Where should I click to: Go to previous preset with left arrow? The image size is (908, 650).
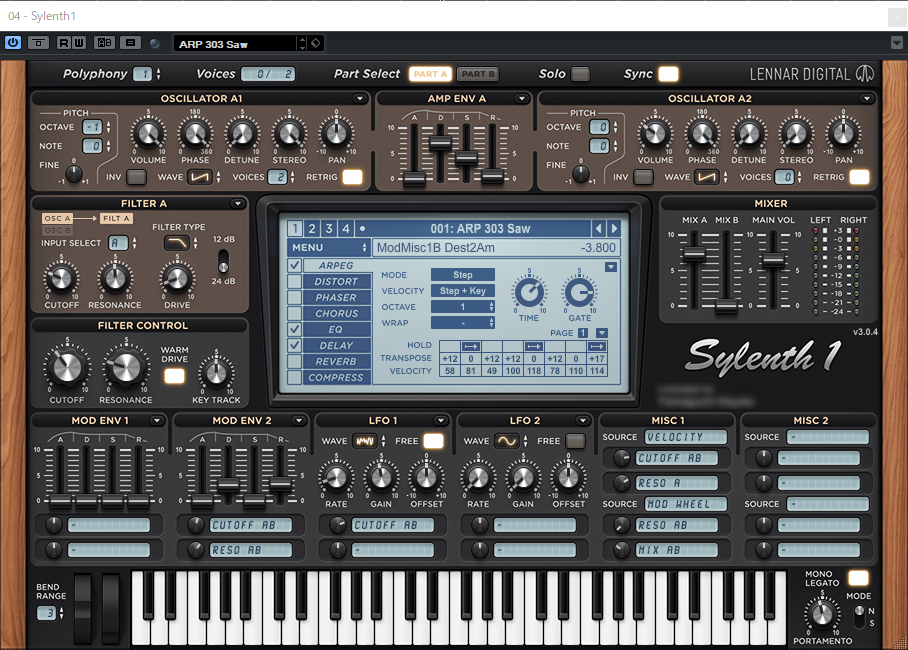pyautogui.click(x=599, y=228)
